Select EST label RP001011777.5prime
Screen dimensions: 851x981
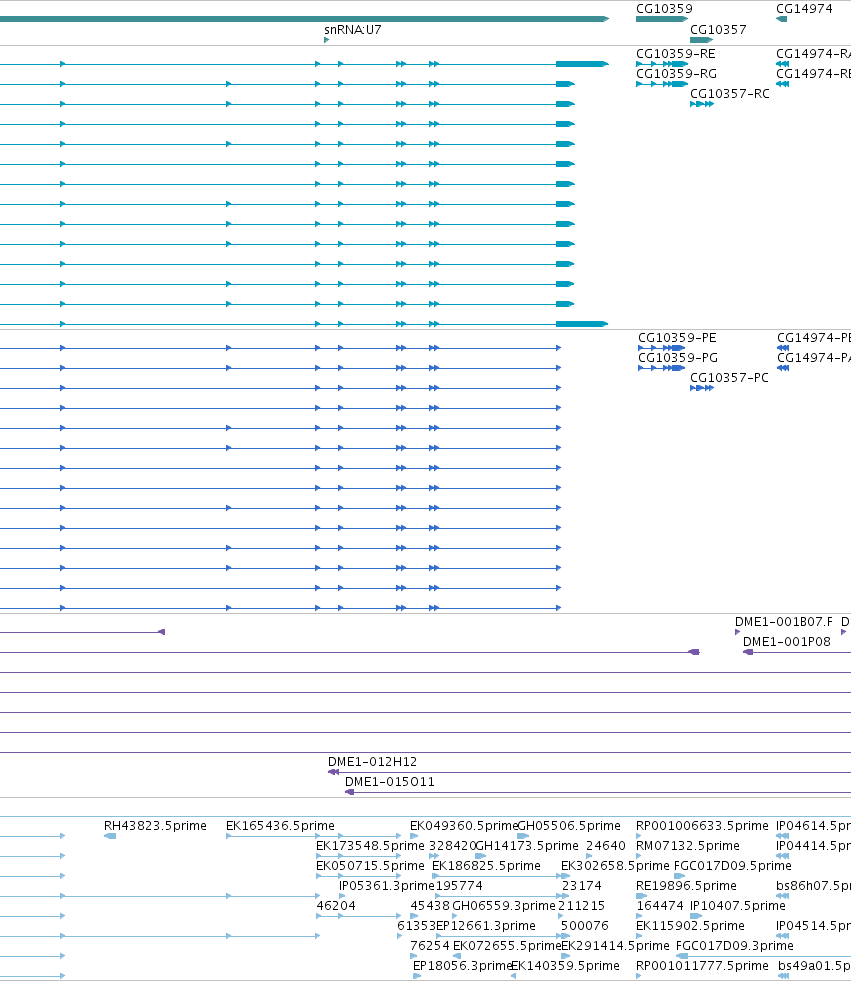click(702, 966)
